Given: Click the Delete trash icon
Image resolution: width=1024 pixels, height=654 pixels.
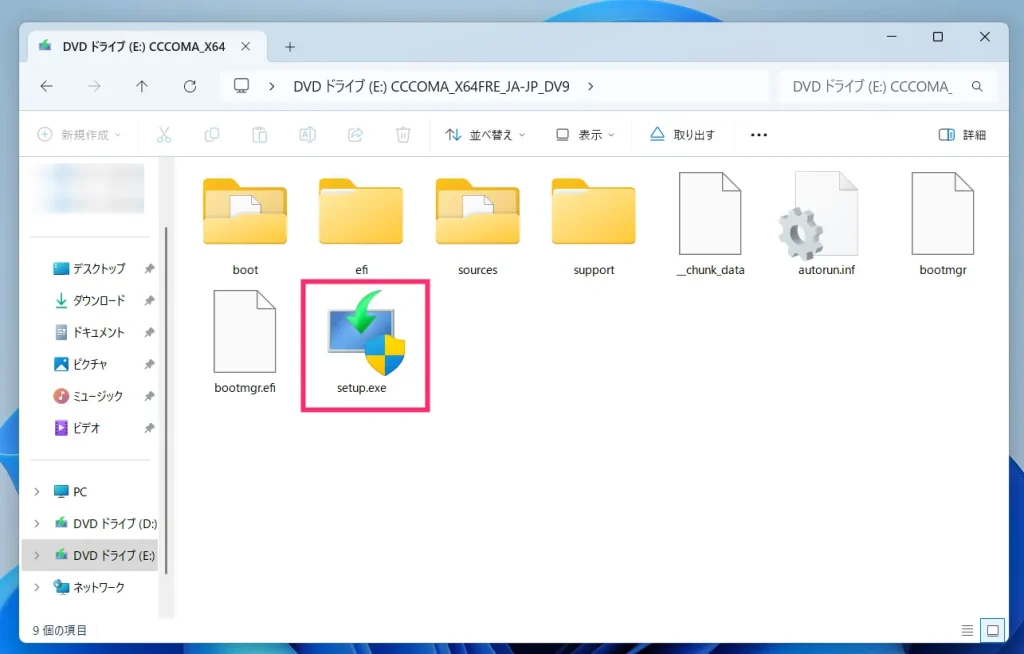Looking at the screenshot, I should 403,135.
